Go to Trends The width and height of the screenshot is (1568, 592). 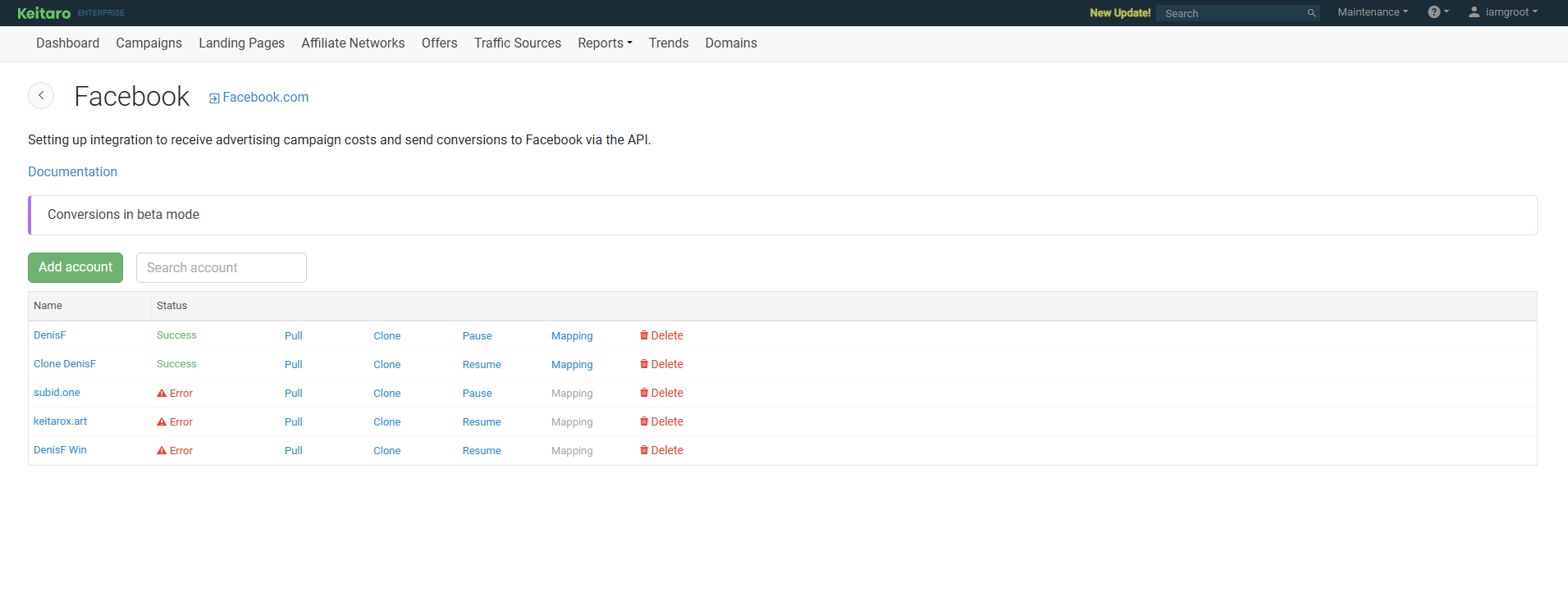(669, 43)
